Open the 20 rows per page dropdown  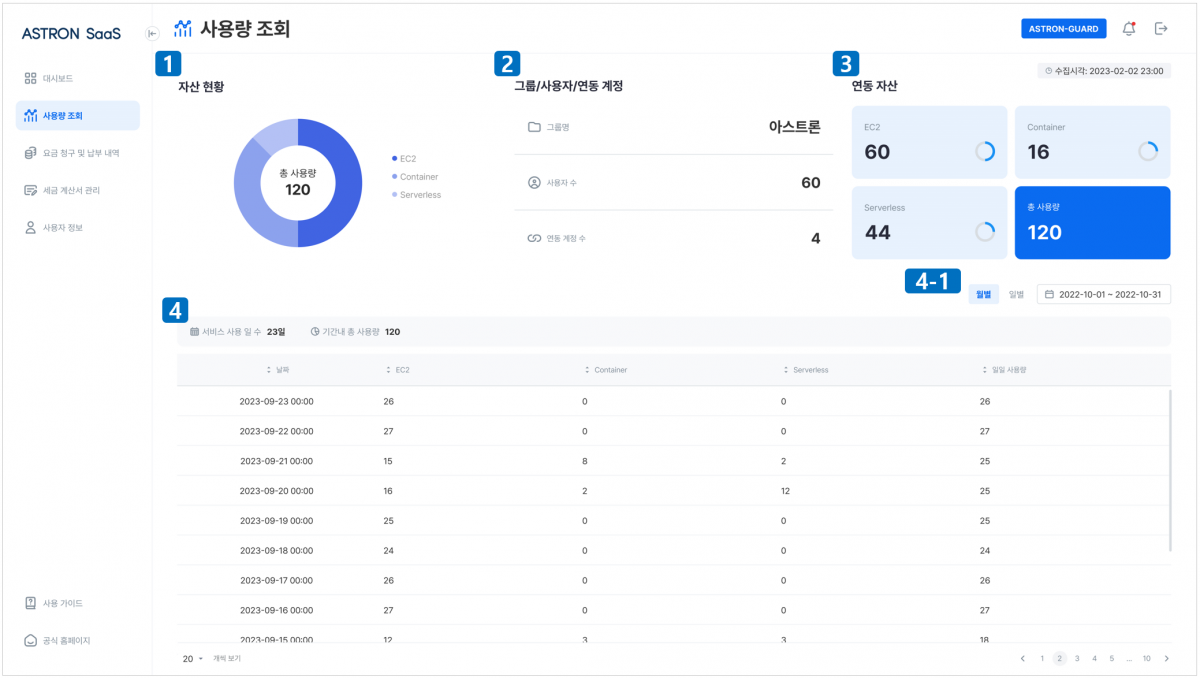193,658
